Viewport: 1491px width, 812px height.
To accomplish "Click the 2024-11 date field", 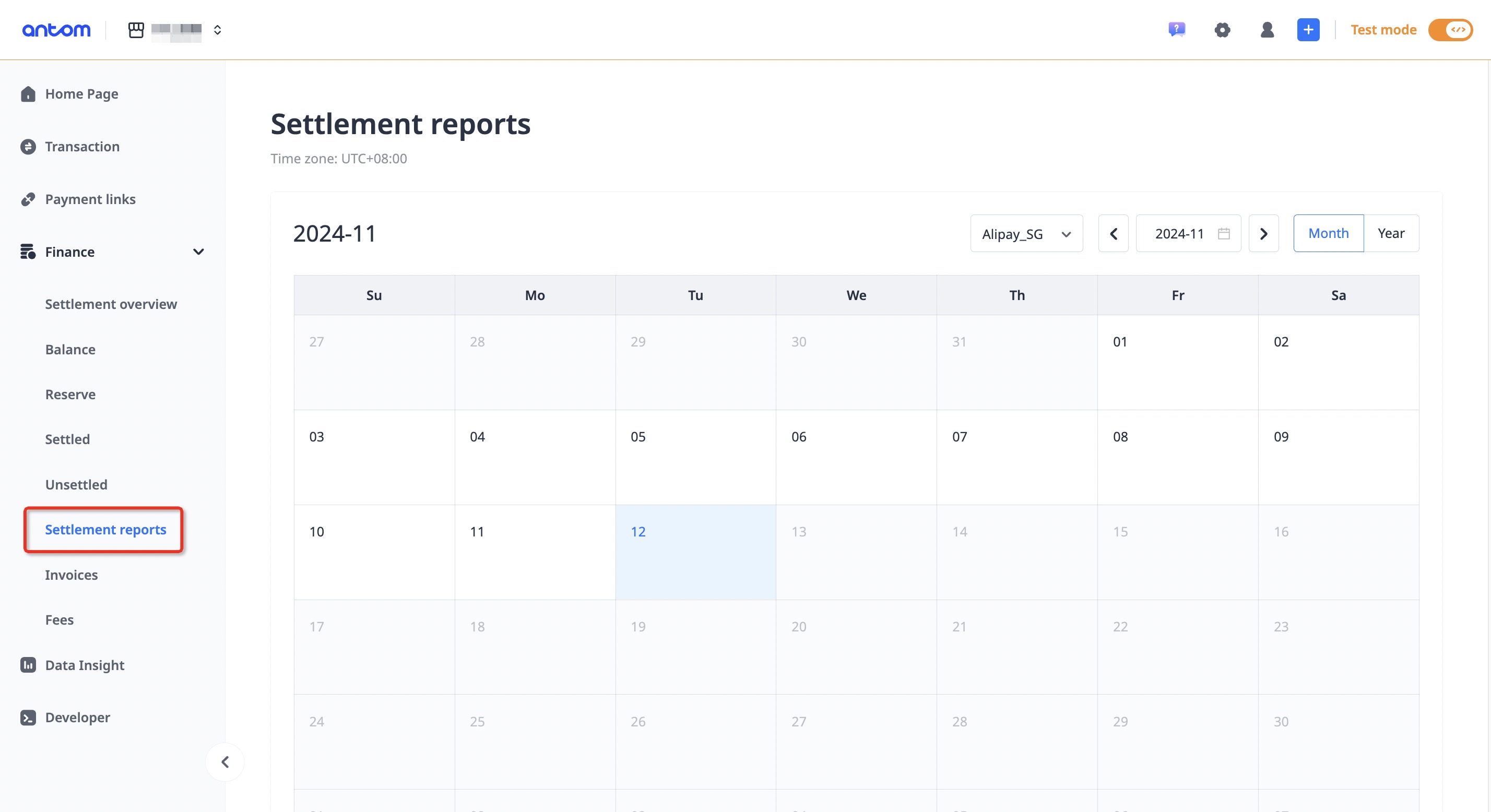I will tap(1179, 233).
